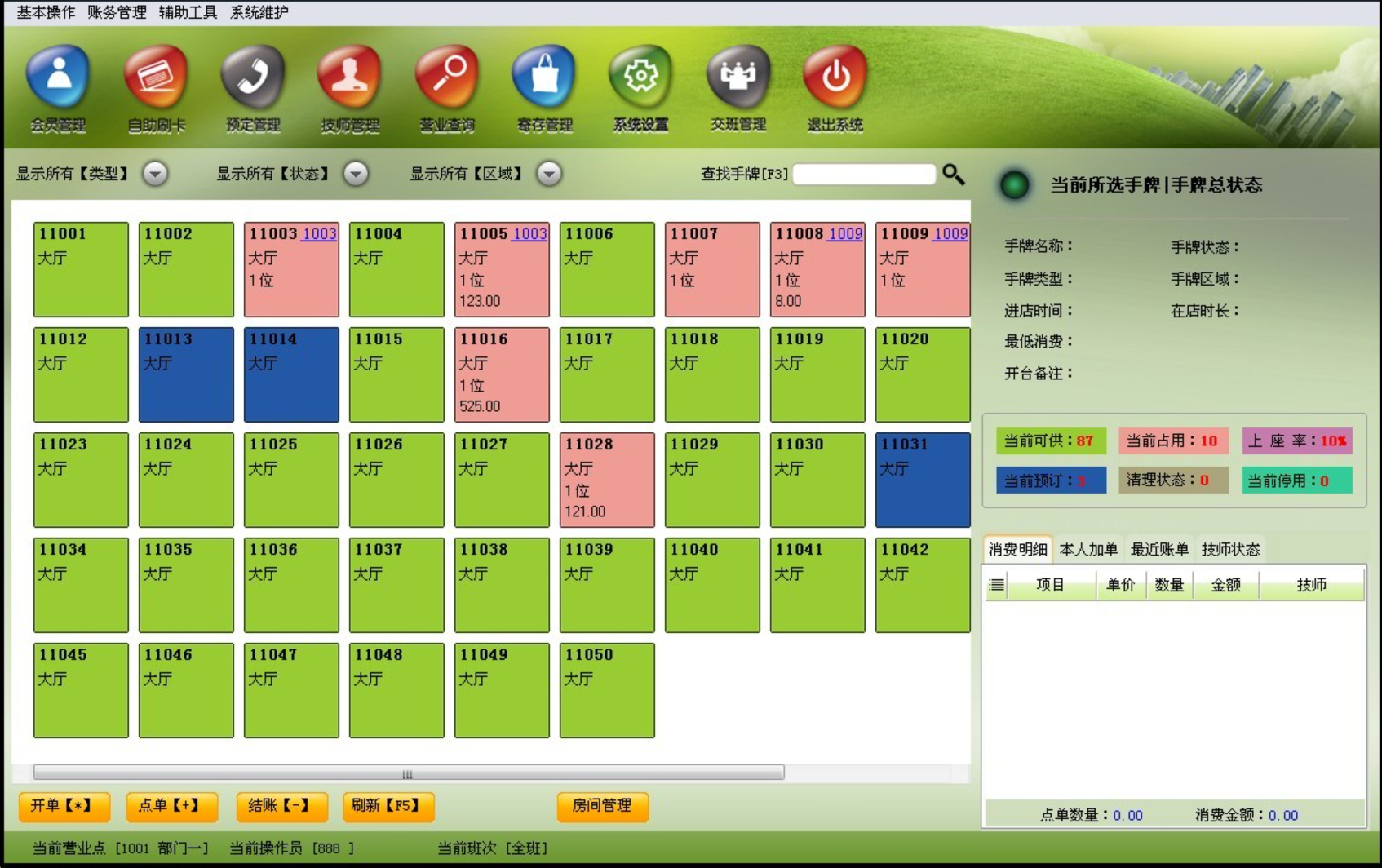Click the horizontal scrollbar below the card grid

click(409, 772)
